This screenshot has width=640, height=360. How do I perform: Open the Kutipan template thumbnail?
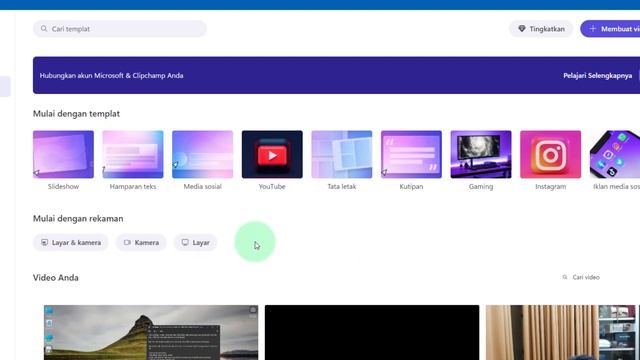click(x=411, y=154)
